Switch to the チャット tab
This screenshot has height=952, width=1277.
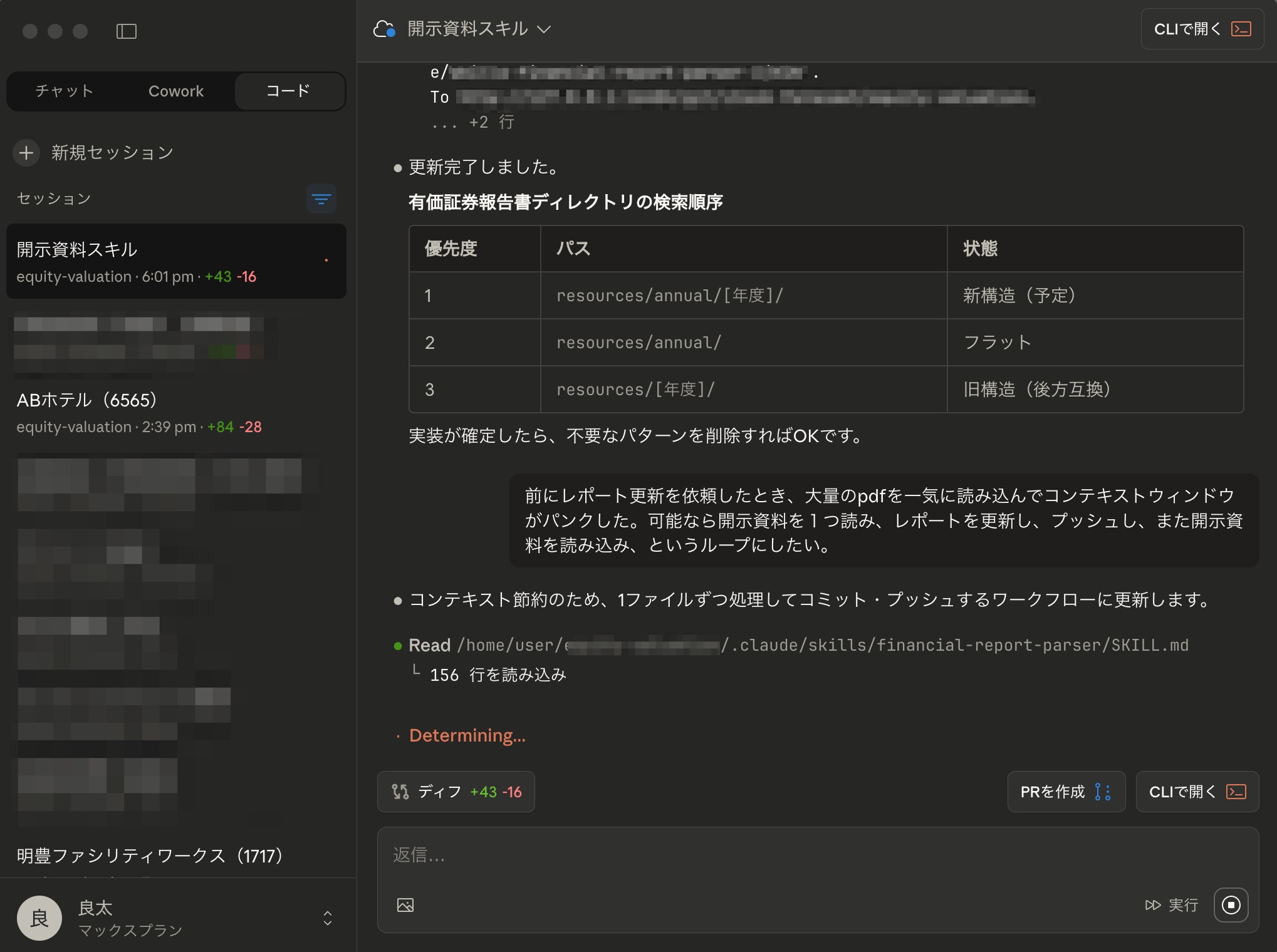pos(64,91)
